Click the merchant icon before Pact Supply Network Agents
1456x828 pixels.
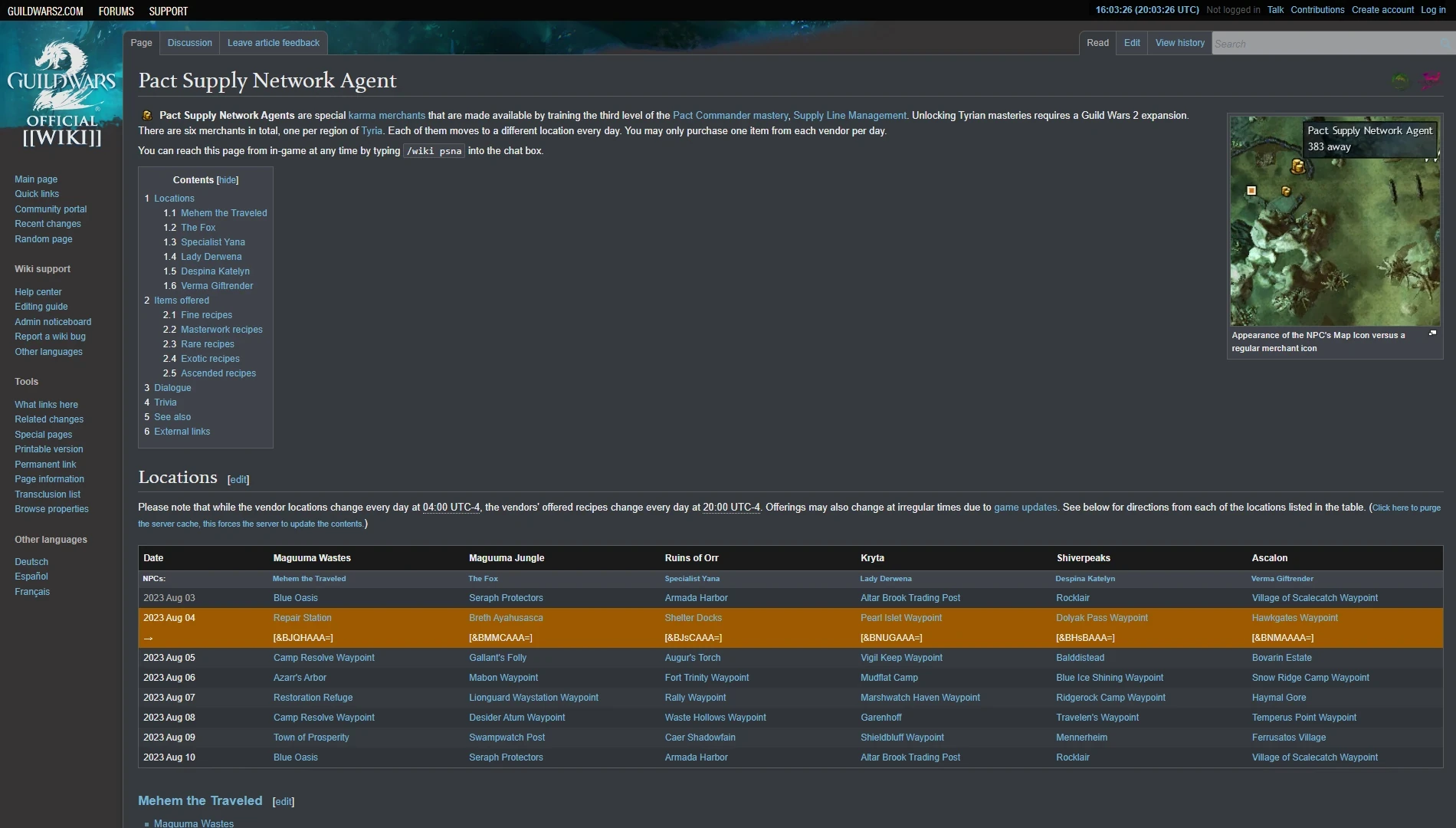click(x=147, y=116)
